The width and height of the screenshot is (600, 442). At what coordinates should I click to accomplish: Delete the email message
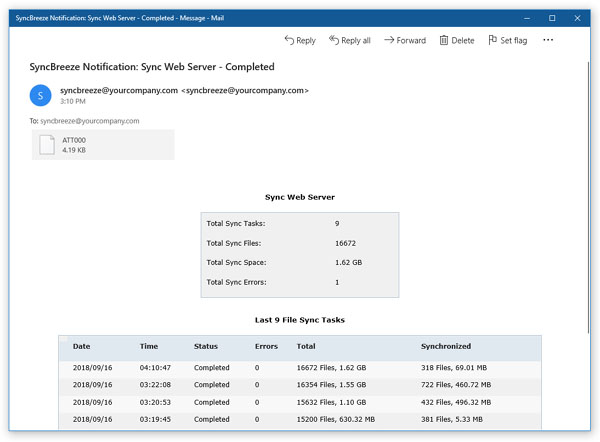point(457,40)
